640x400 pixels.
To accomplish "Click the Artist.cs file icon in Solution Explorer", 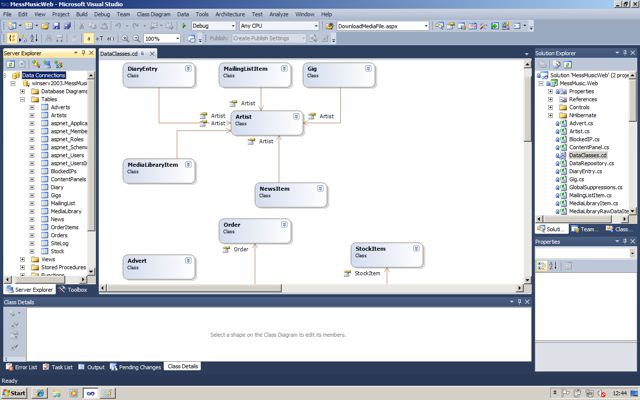I will [x=563, y=131].
